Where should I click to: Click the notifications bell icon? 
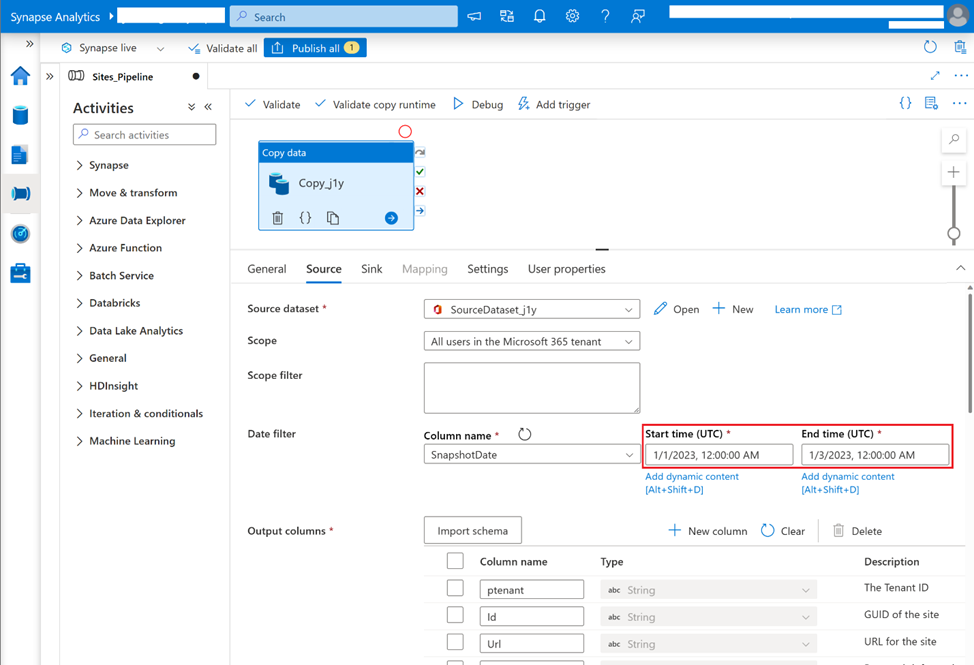click(x=540, y=17)
